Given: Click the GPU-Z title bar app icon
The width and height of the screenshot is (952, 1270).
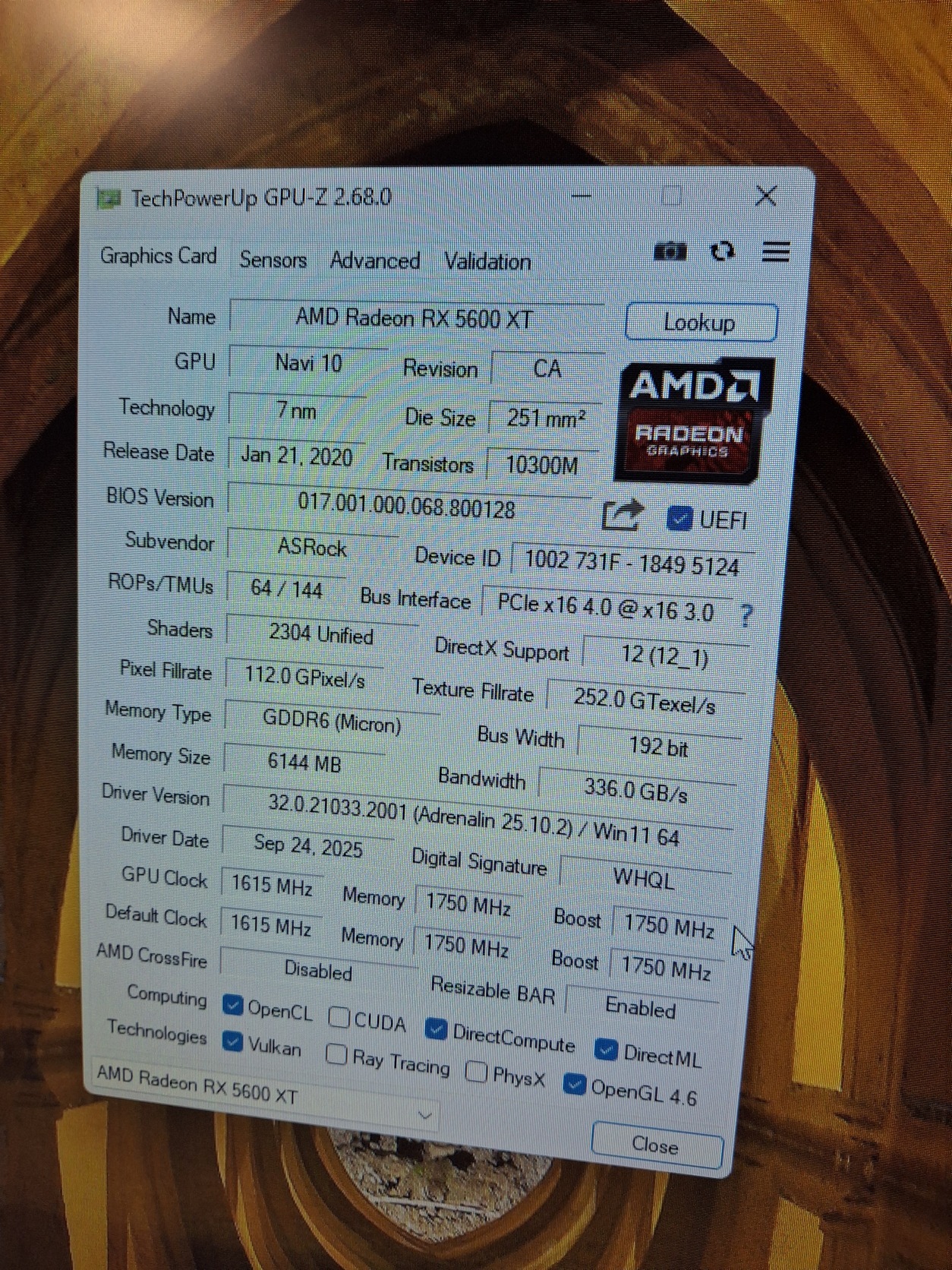Looking at the screenshot, I should [x=109, y=199].
